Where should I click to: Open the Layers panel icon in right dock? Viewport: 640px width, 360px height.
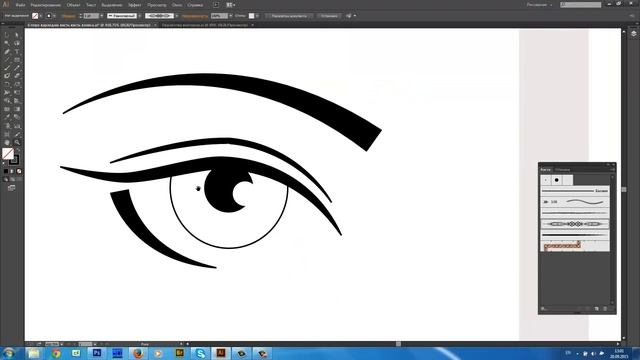coord(633,34)
